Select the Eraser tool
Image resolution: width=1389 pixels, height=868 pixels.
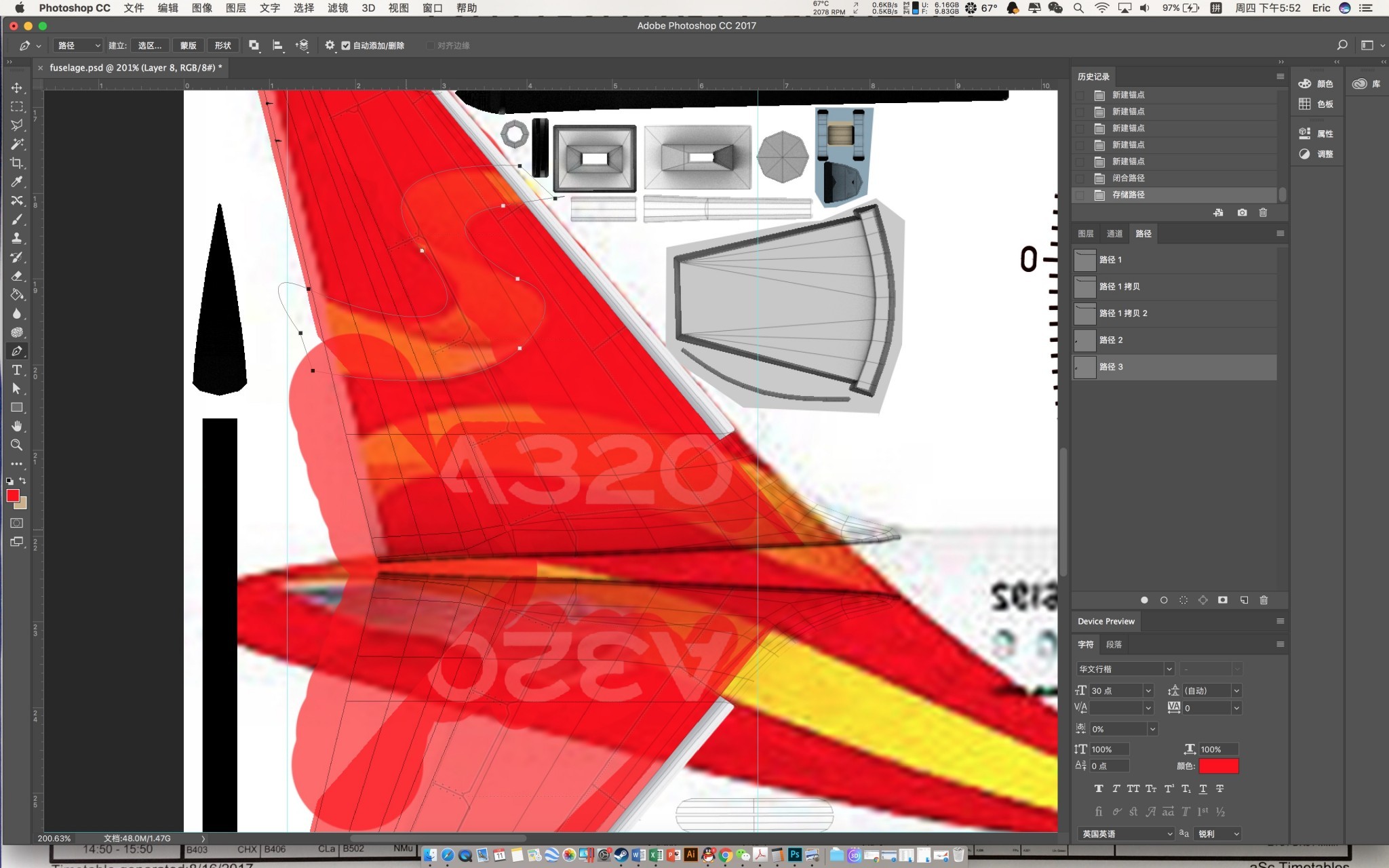coord(17,276)
